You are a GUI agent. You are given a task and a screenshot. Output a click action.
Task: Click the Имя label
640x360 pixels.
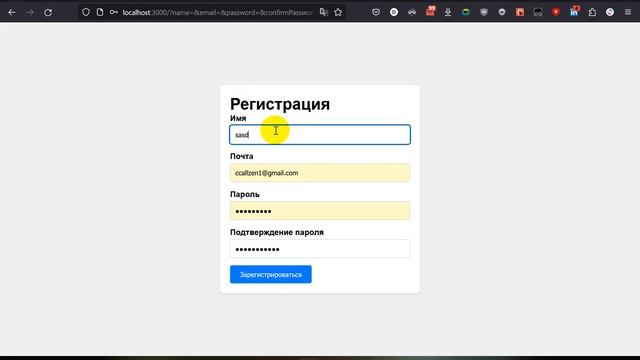tap(238, 118)
